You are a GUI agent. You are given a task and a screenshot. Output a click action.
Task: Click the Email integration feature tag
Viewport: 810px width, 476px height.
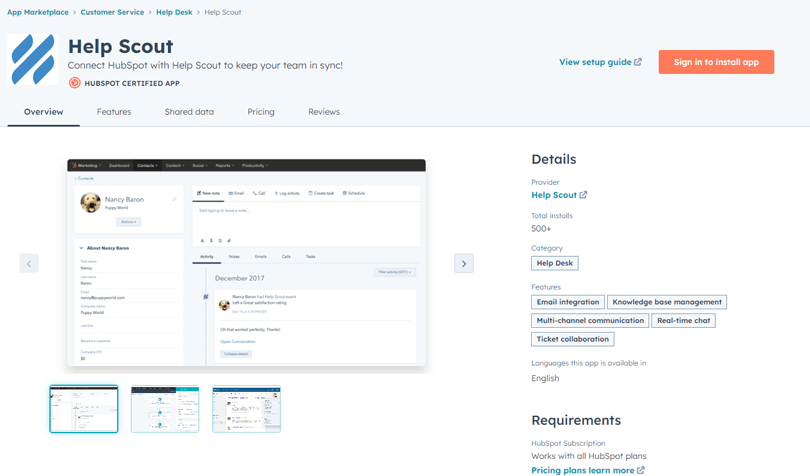(x=568, y=302)
